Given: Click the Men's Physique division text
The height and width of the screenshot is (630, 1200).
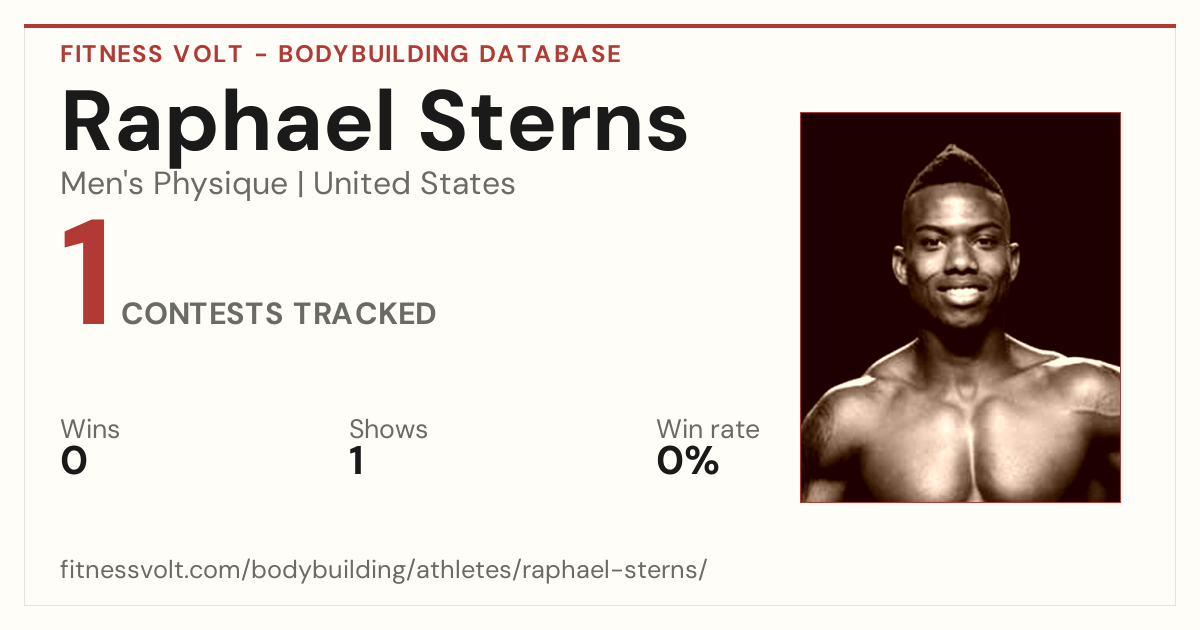Looking at the screenshot, I should coord(174,184).
